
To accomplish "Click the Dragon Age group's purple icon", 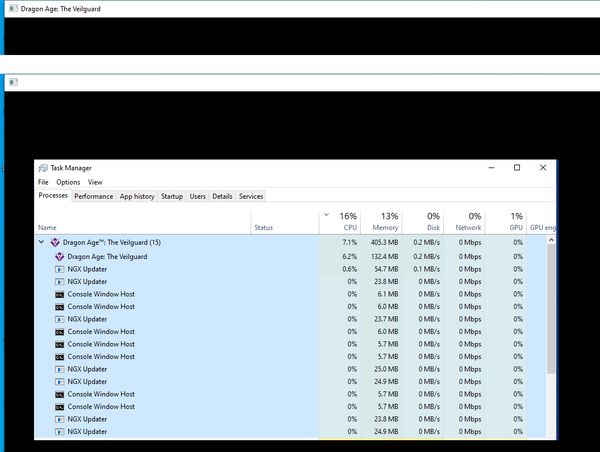I will [x=55, y=243].
